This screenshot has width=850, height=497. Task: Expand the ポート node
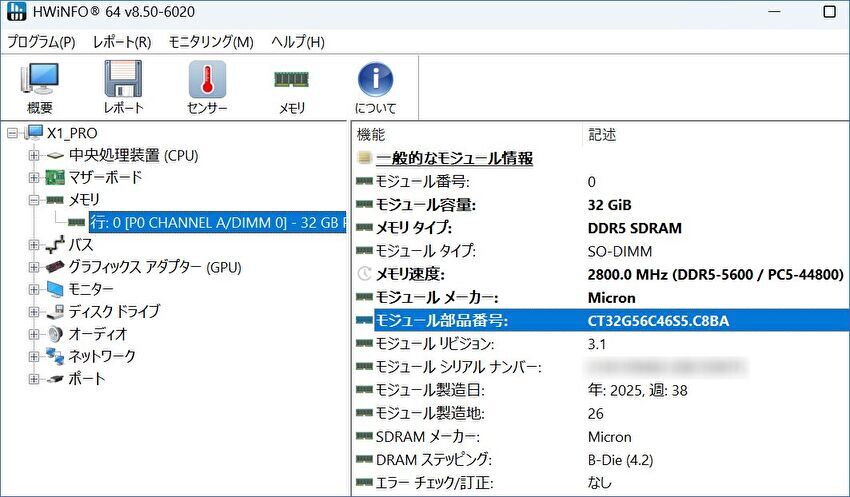click(x=34, y=379)
